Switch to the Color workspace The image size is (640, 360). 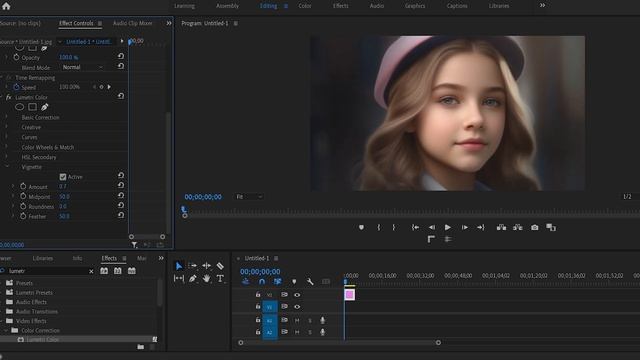click(x=305, y=6)
